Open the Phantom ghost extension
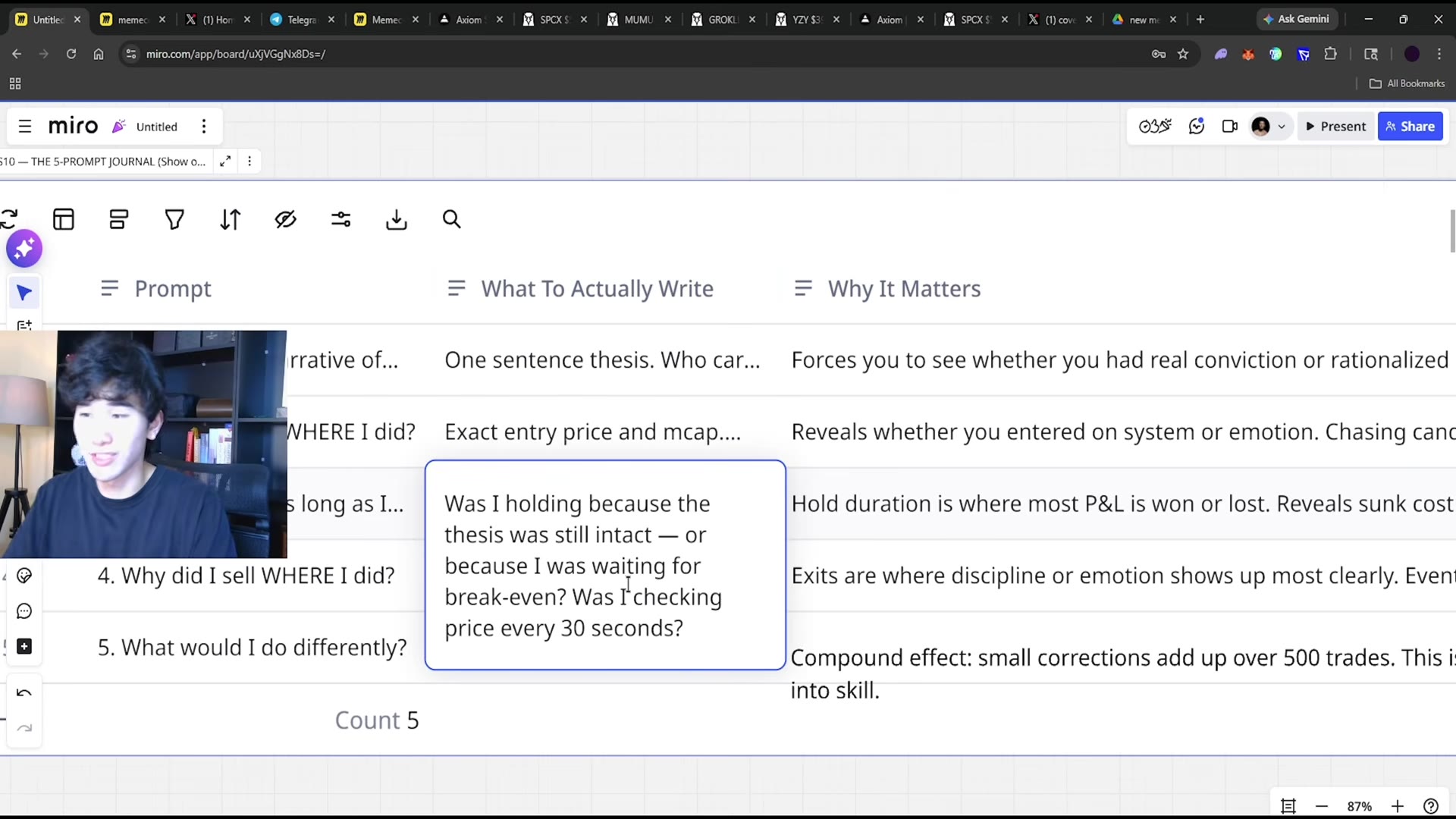 [x=1221, y=54]
